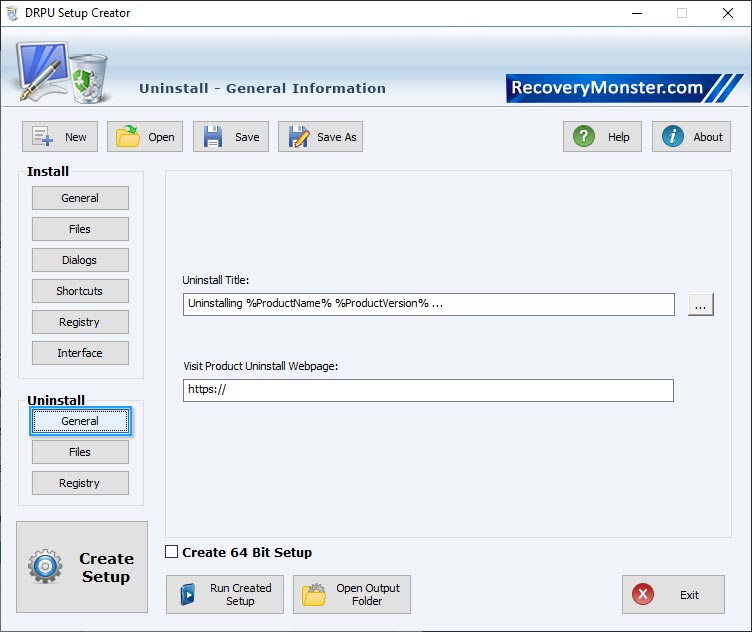
Task: Click the RecoveryMonster.com banner logo
Action: 624,88
